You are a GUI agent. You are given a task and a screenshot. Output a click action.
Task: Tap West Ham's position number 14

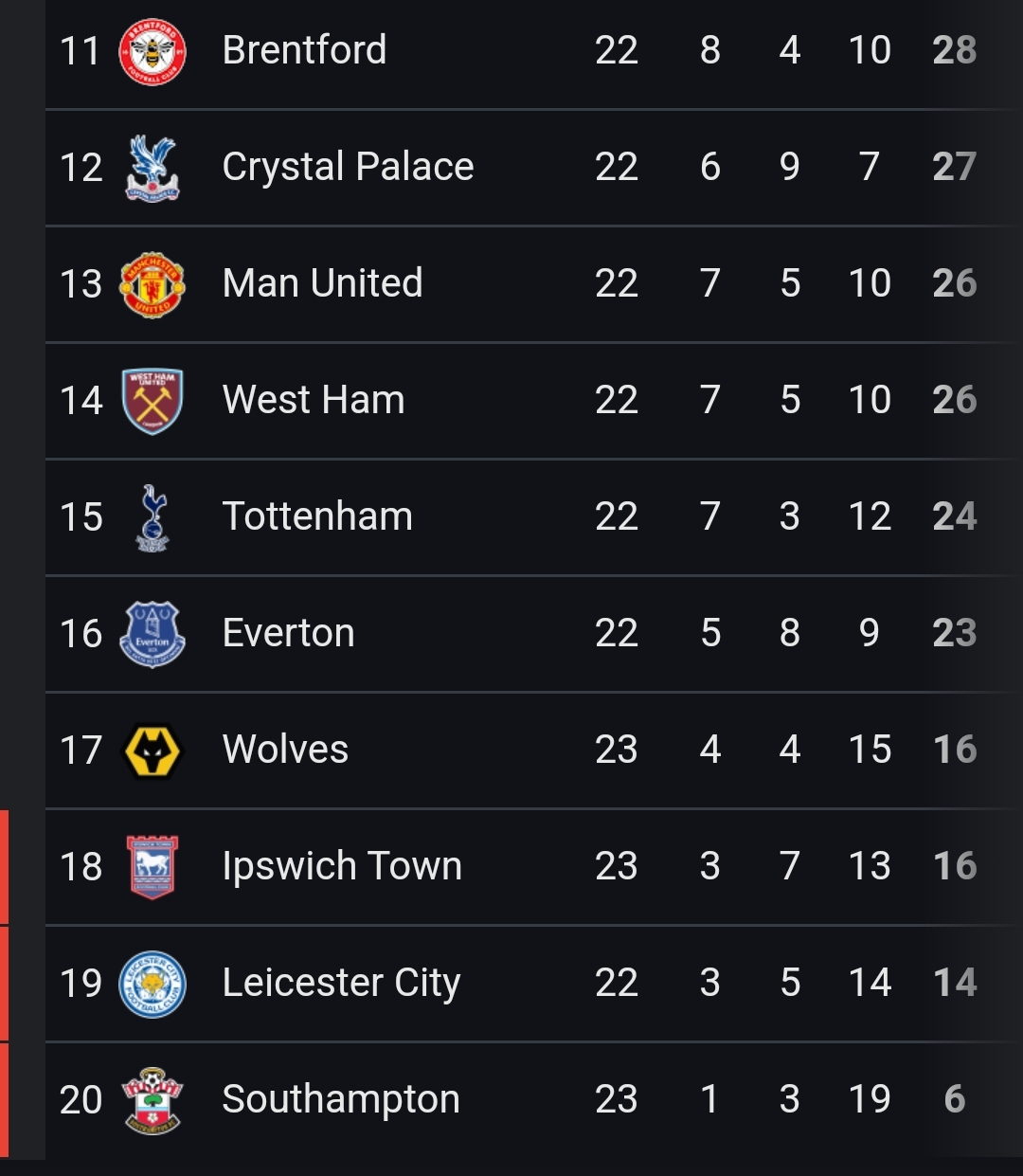pyautogui.click(x=81, y=400)
